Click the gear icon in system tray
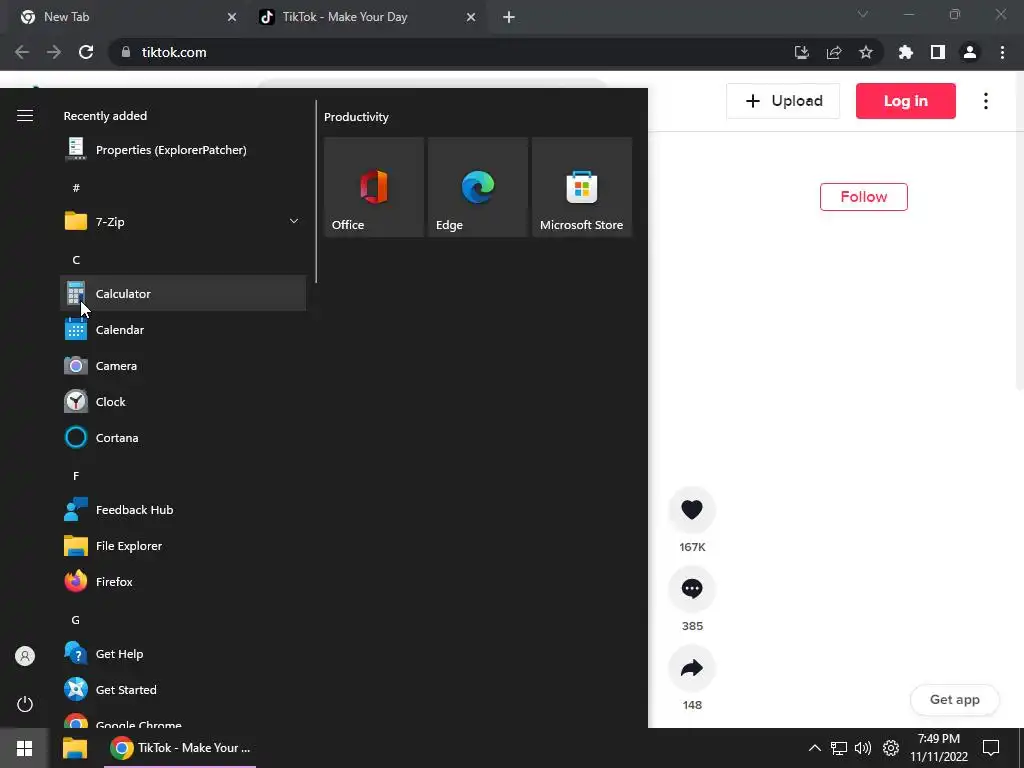This screenshot has width=1024, height=768. (x=891, y=748)
